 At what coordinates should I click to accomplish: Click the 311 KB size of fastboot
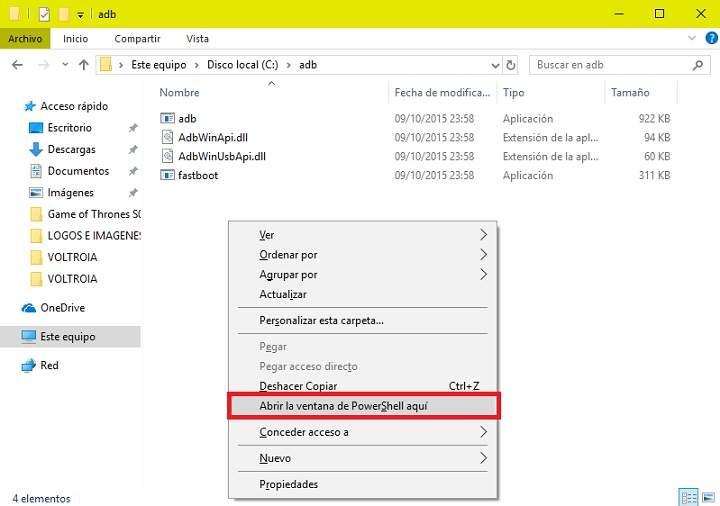click(654, 175)
